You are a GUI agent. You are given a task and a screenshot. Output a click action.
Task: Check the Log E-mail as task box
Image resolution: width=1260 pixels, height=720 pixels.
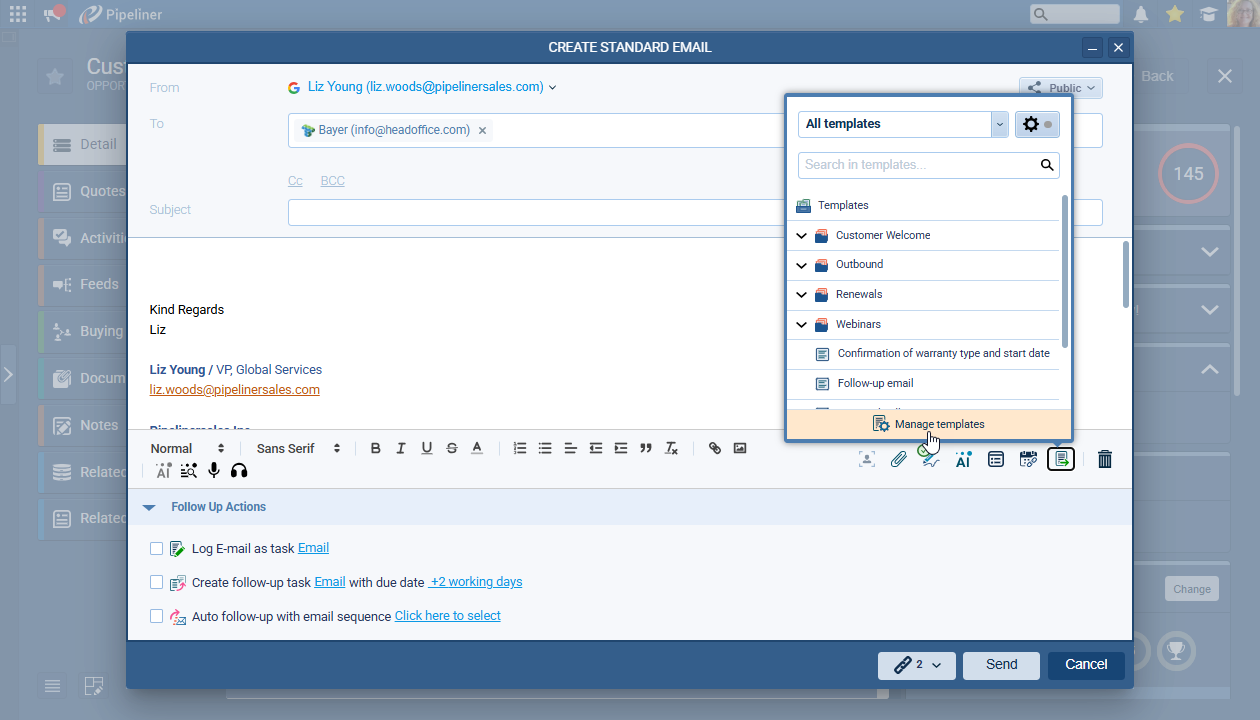156,548
